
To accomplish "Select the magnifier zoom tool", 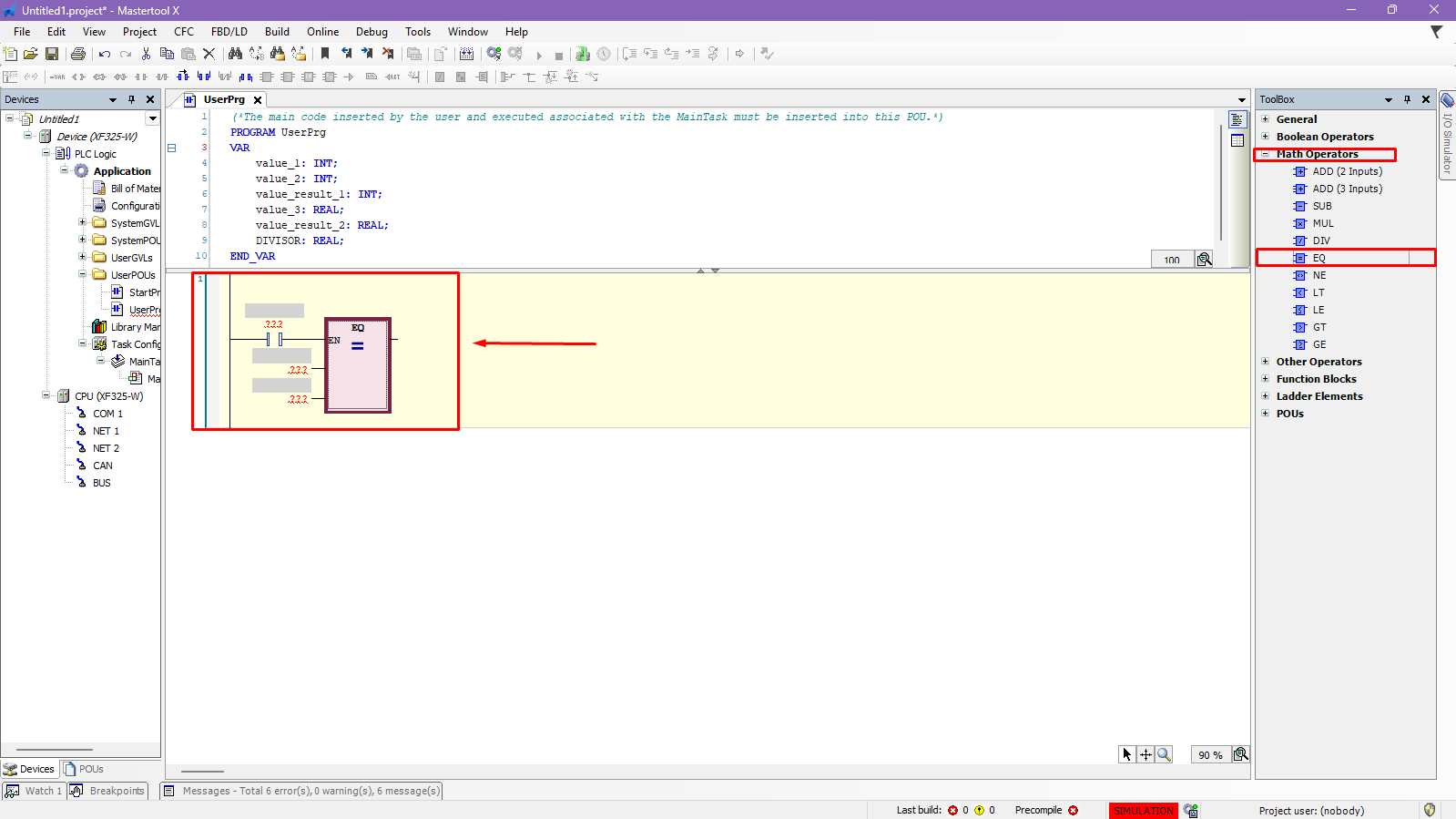I will click(x=1164, y=754).
